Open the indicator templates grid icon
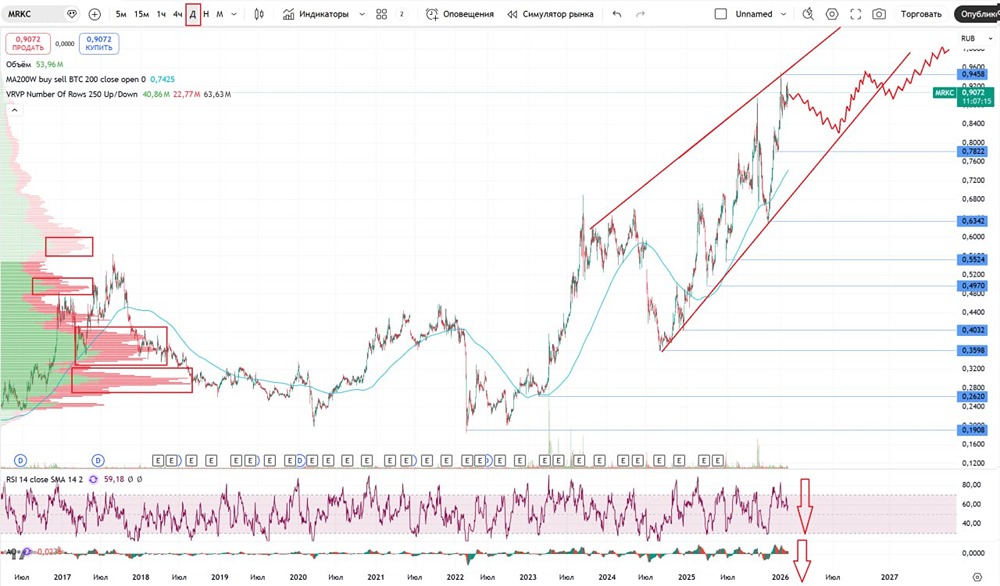This screenshot has width=1000, height=586. 381,14
